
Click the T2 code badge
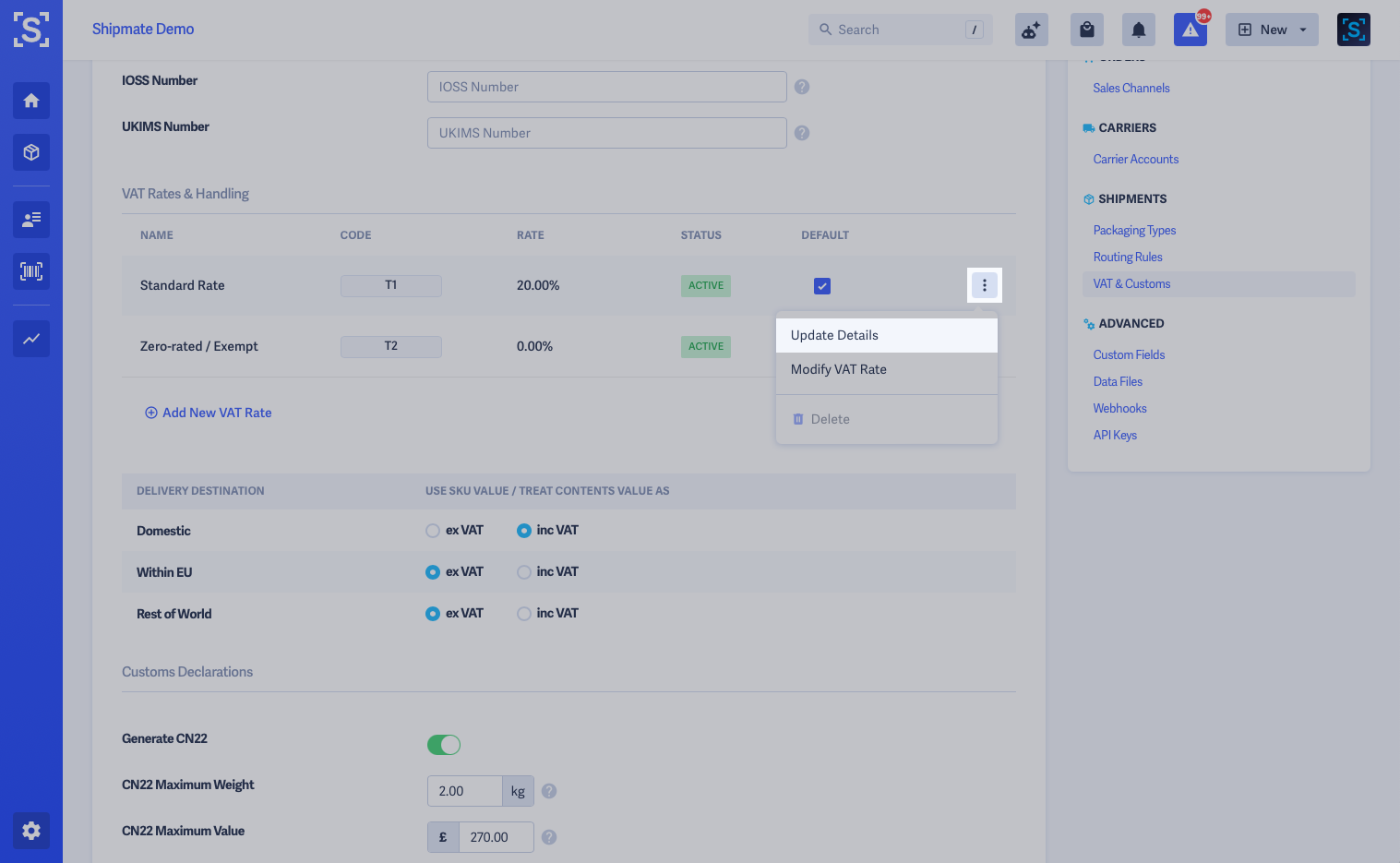391,347
